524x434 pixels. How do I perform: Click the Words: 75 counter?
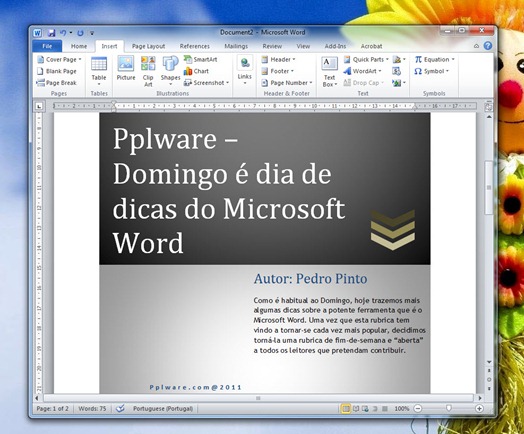(x=92, y=409)
